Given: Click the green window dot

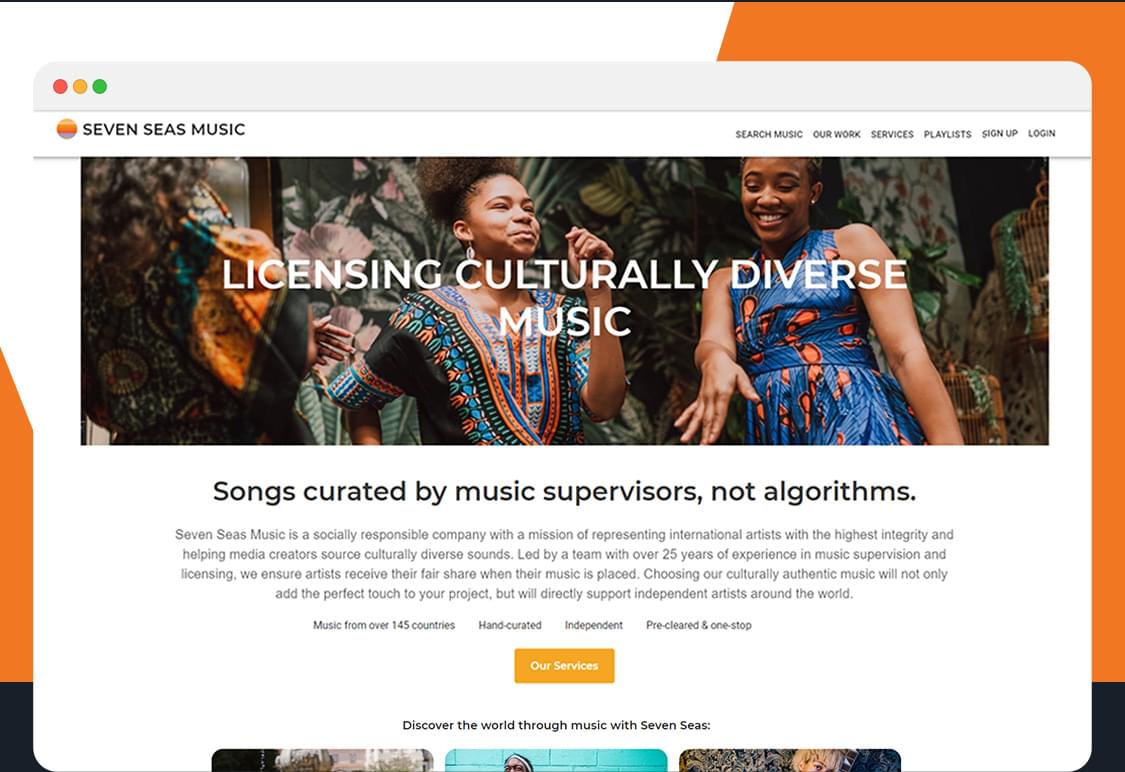Looking at the screenshot, I should click(x=100, y=87).
